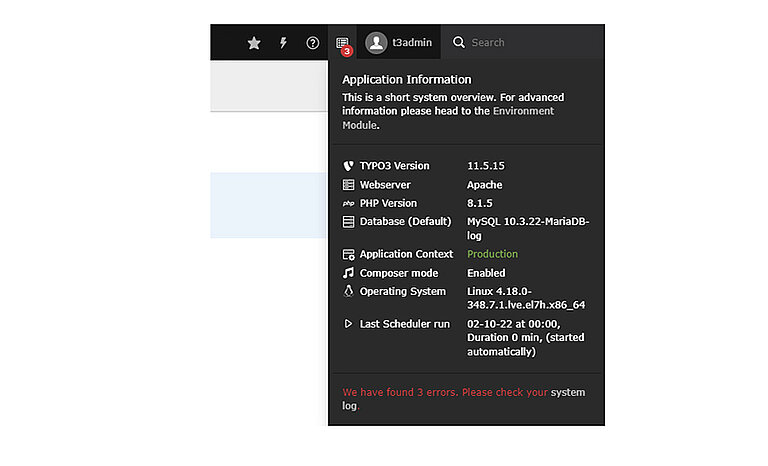Click the Webserver icon
The width and height of the screenshot is (768, 466).
(348, 185)
